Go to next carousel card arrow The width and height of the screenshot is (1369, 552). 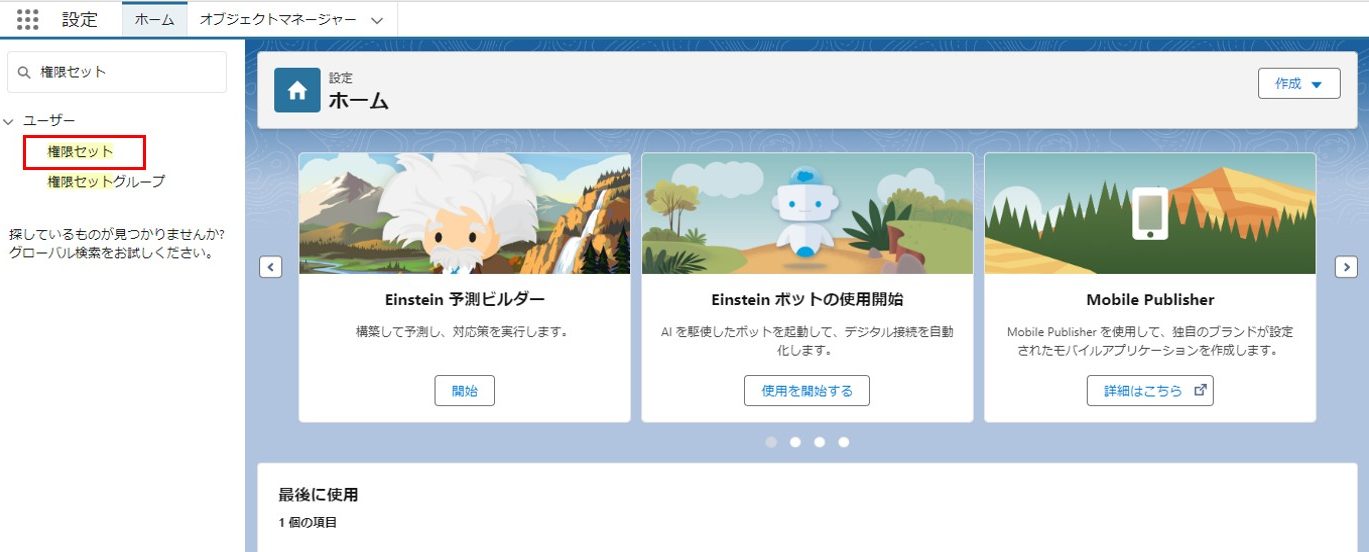(1347, 267)
